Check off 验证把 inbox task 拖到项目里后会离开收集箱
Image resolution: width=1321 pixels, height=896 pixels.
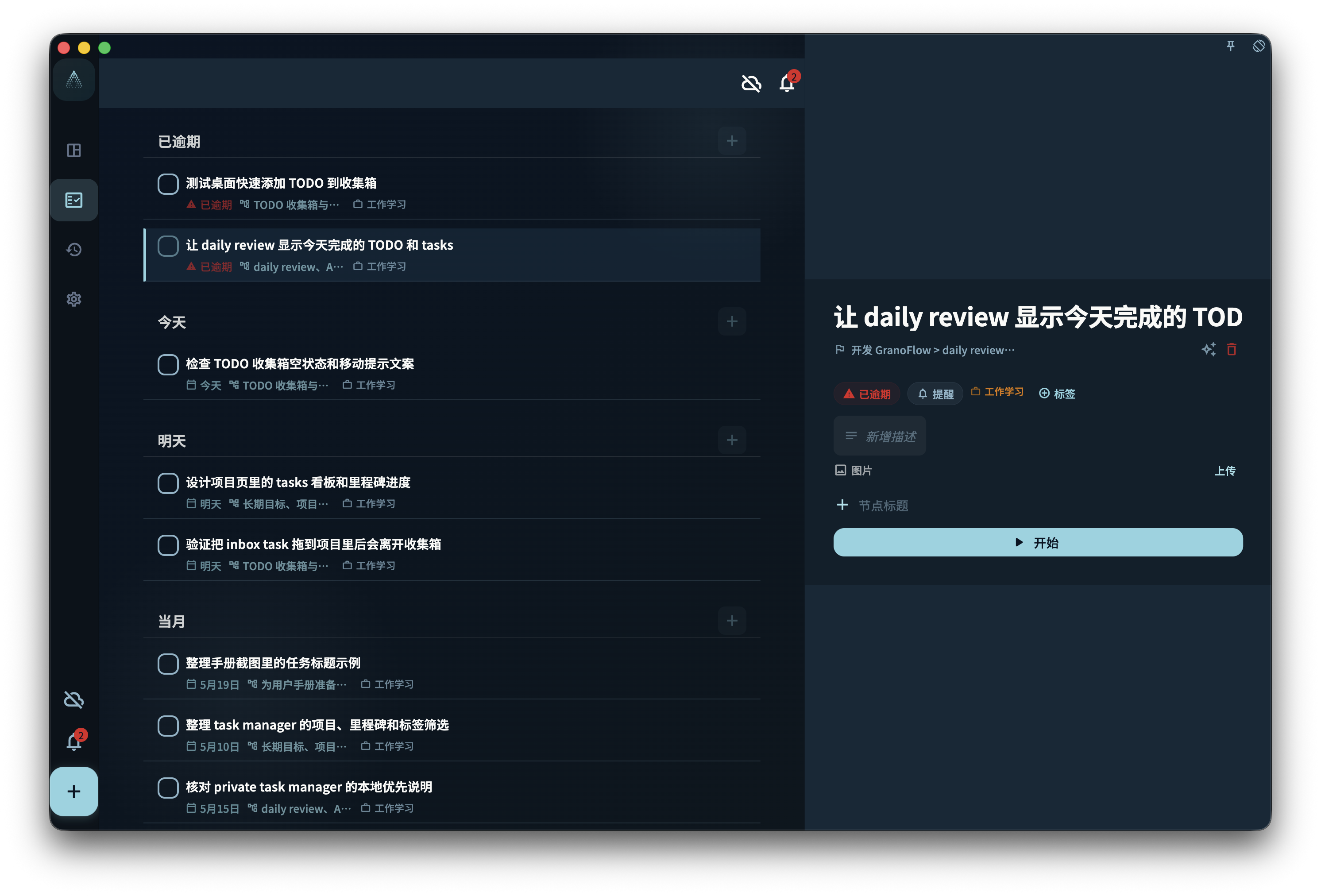tap(168, 545)
